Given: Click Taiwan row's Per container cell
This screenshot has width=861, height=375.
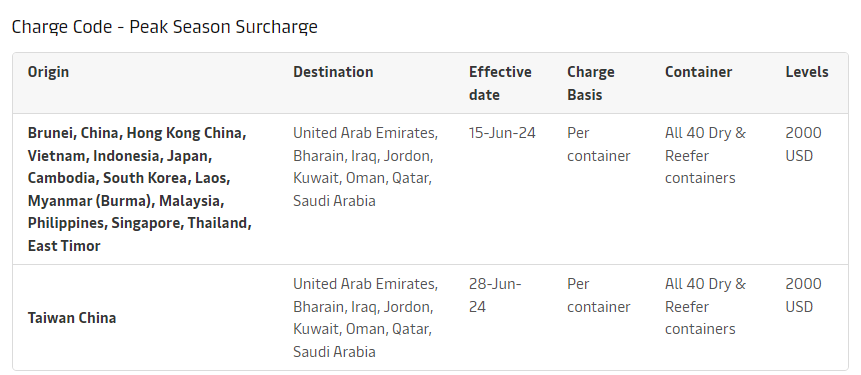Looking at the screenshot, I should (599, 295).
